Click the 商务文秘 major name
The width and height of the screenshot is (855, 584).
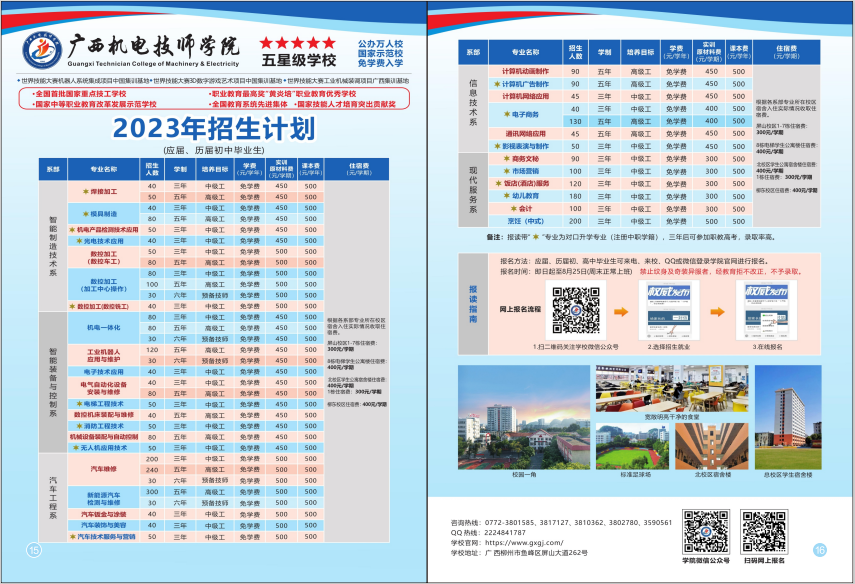(x=526, y=159)
